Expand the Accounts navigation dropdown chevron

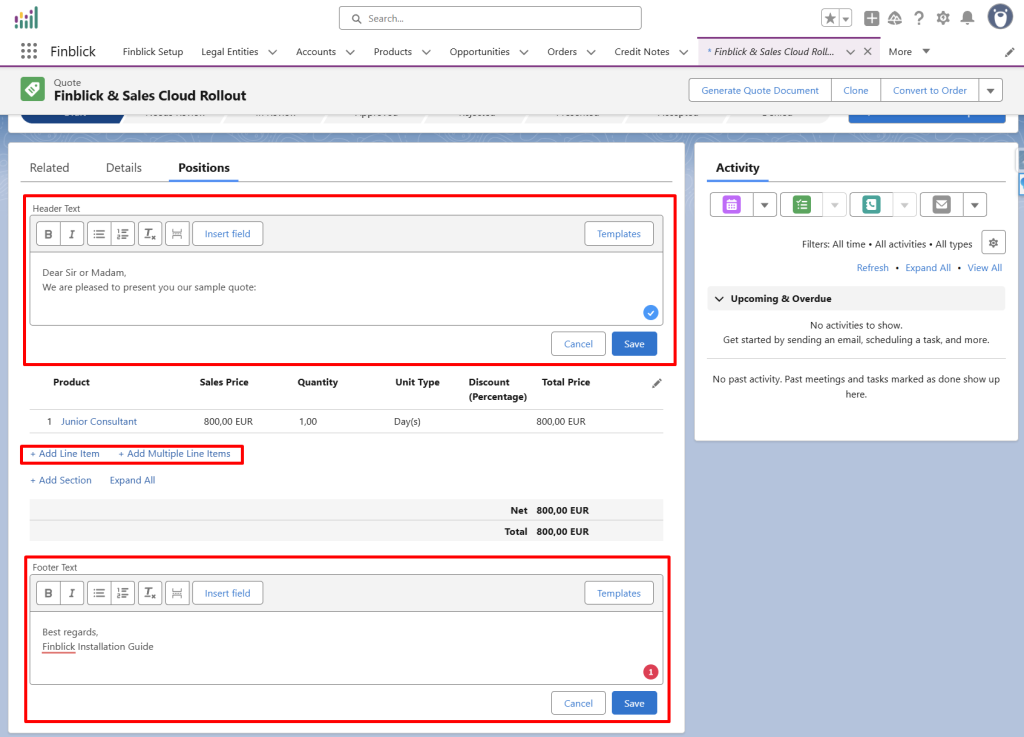(x=350, y=52)
